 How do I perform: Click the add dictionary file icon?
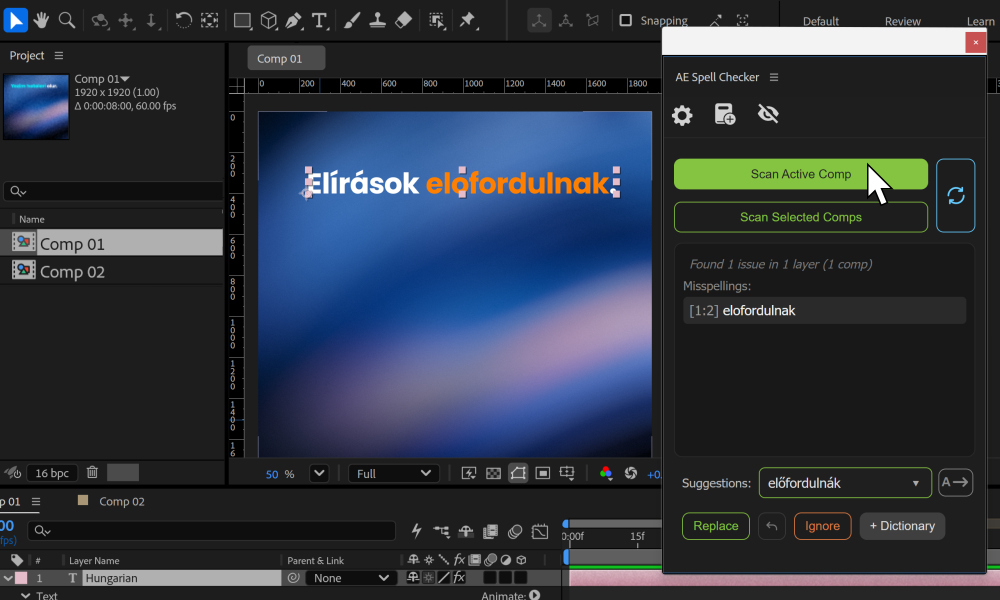(724, 114)
